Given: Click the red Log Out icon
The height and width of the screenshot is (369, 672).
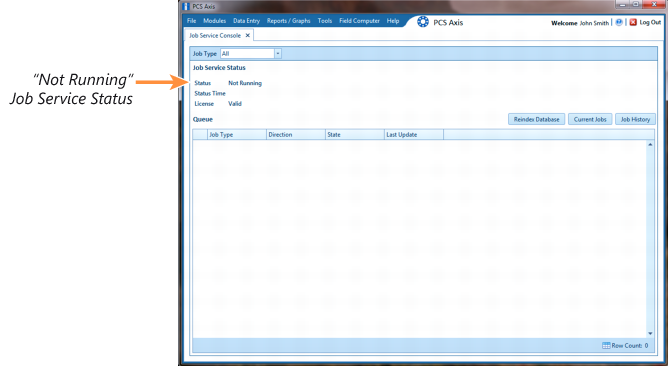Looking at the screenshot, I should pos(633,22).
